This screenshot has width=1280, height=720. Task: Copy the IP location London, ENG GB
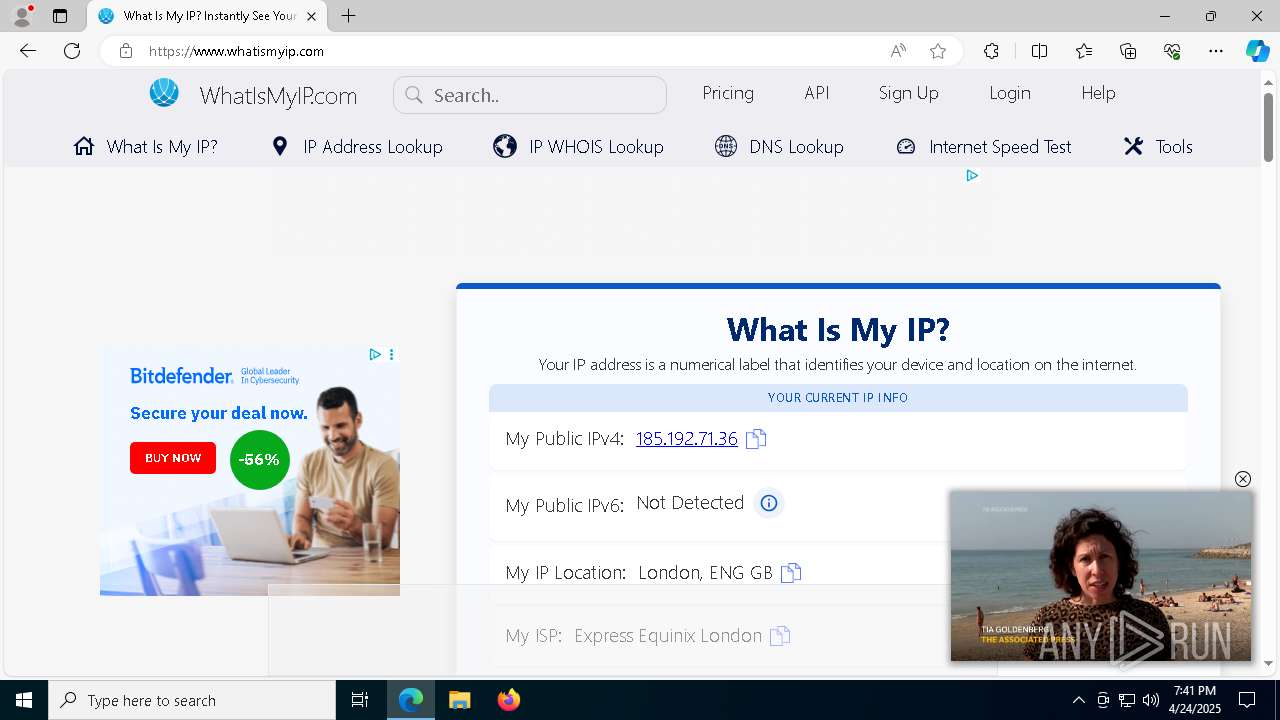[791, 573]
